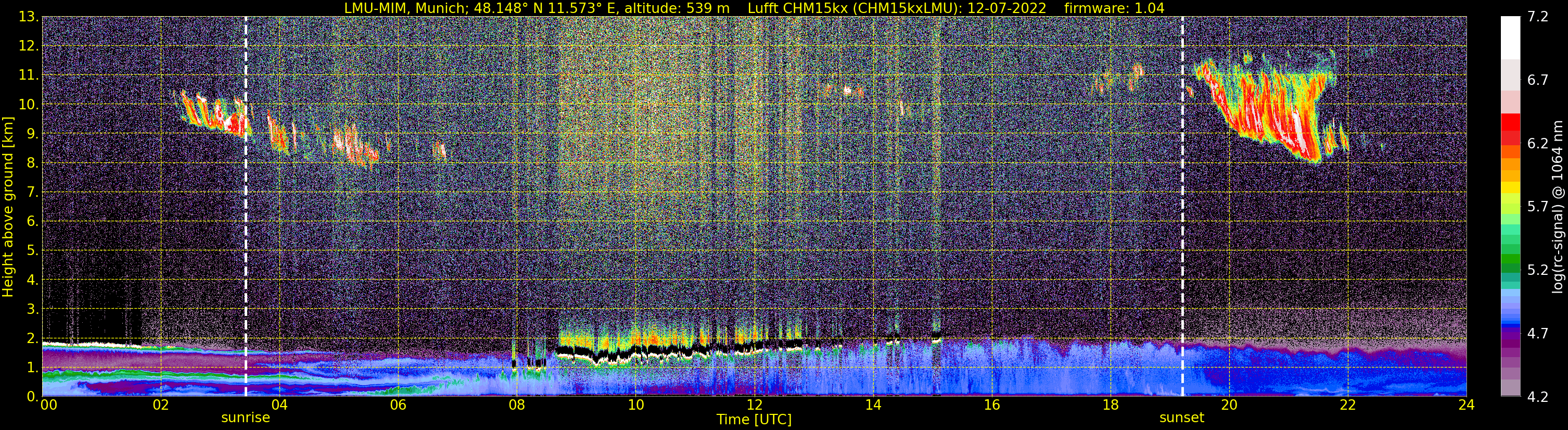Select the height-axis tick '9.'

coord(32,134)
